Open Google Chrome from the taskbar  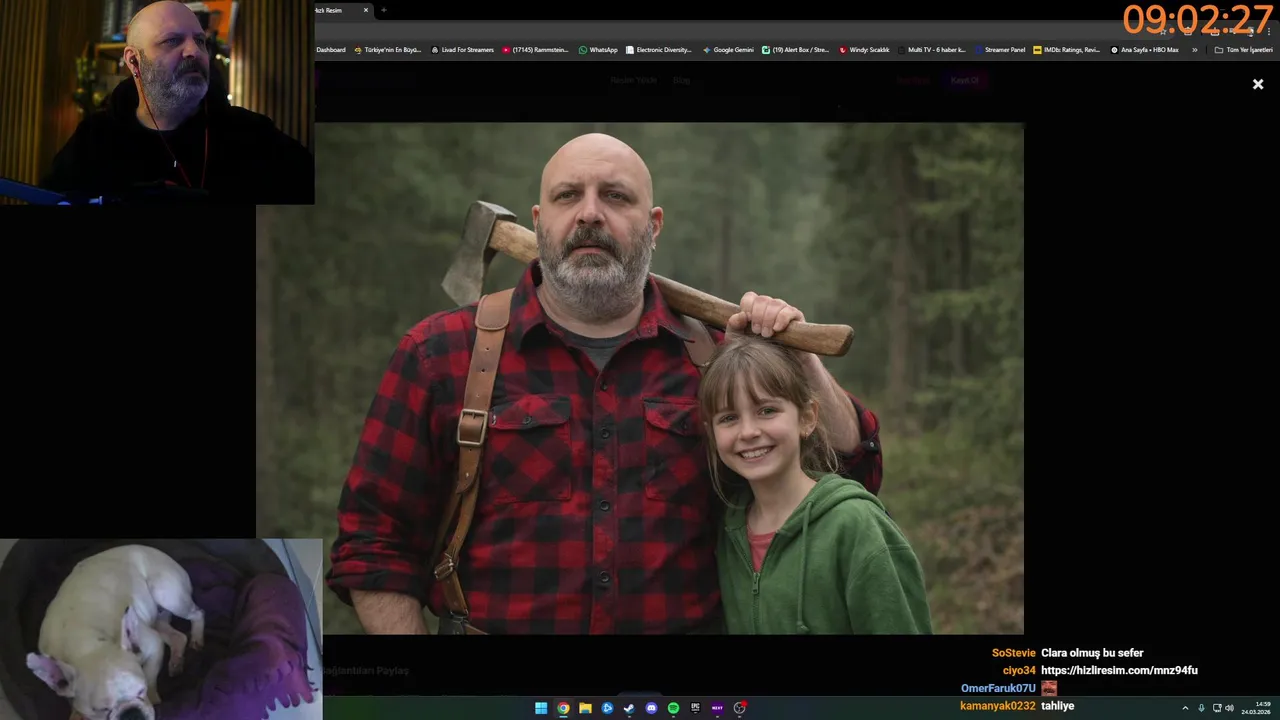(563, 708)
